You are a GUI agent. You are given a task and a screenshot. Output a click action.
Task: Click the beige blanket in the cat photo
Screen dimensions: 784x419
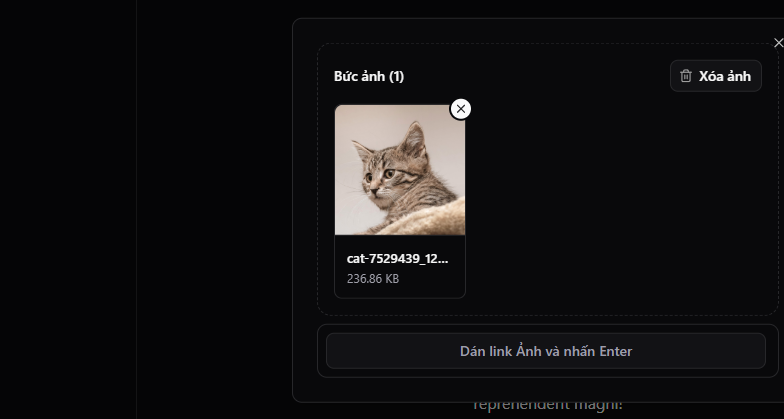pos(425,220)
